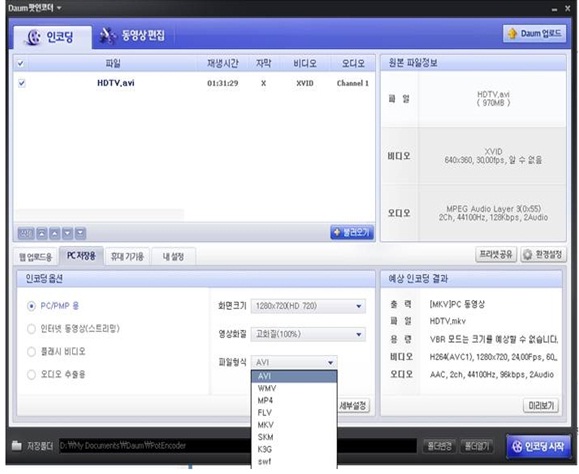Move file up one position
Image resolution: width=579 pixels, height=474 pixels.
point(55,233)
